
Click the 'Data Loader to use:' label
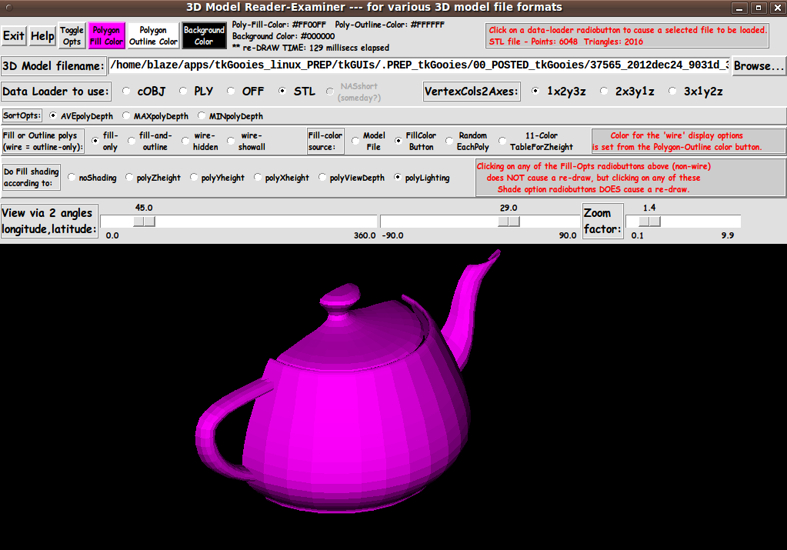pos(56,92)
